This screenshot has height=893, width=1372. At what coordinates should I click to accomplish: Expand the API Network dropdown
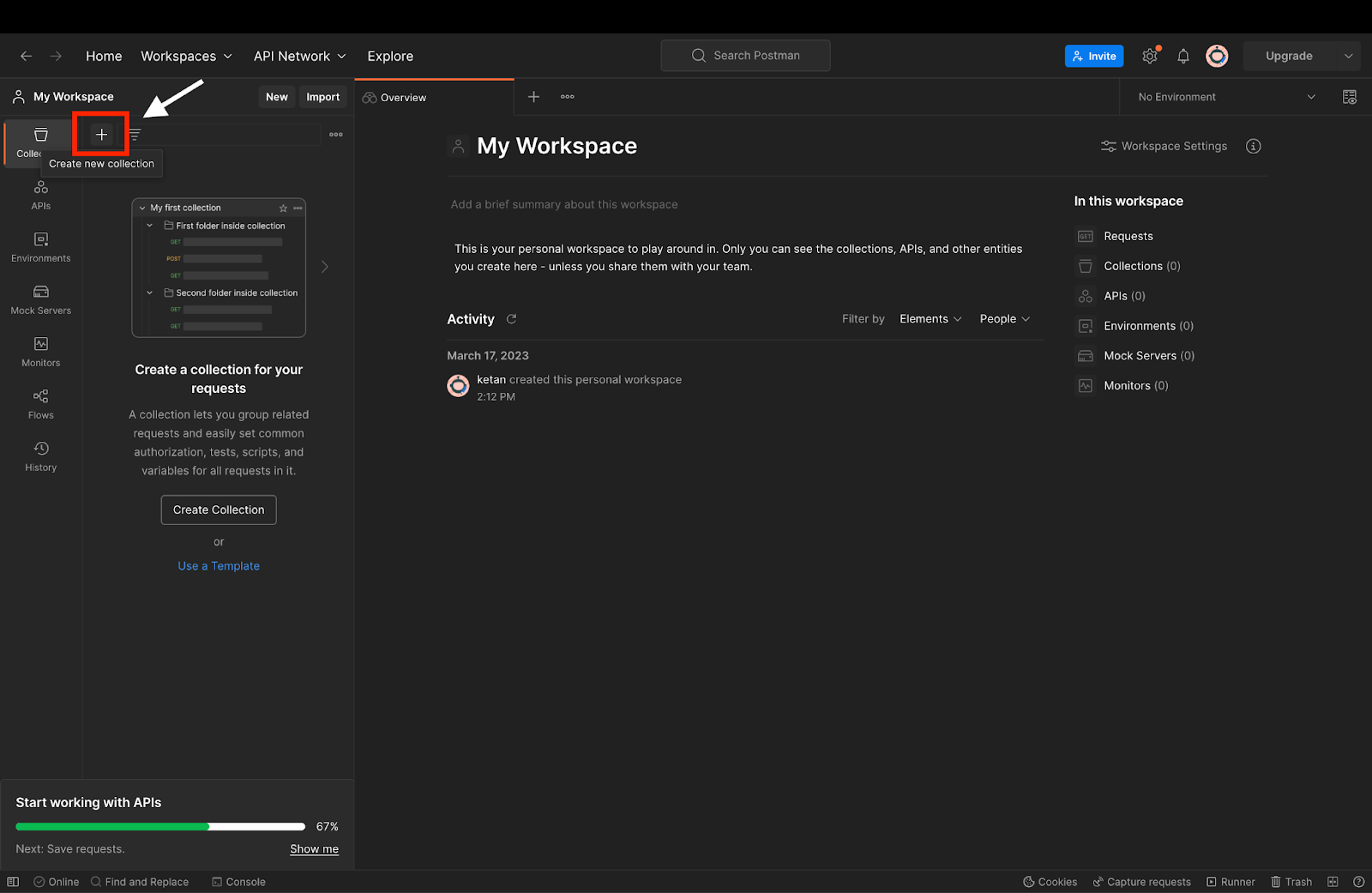300,56
